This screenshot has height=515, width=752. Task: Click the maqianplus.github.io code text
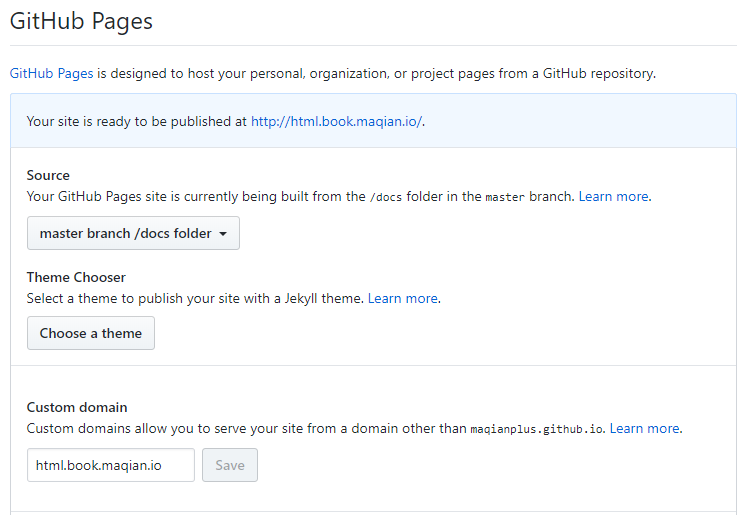(537, 429)
